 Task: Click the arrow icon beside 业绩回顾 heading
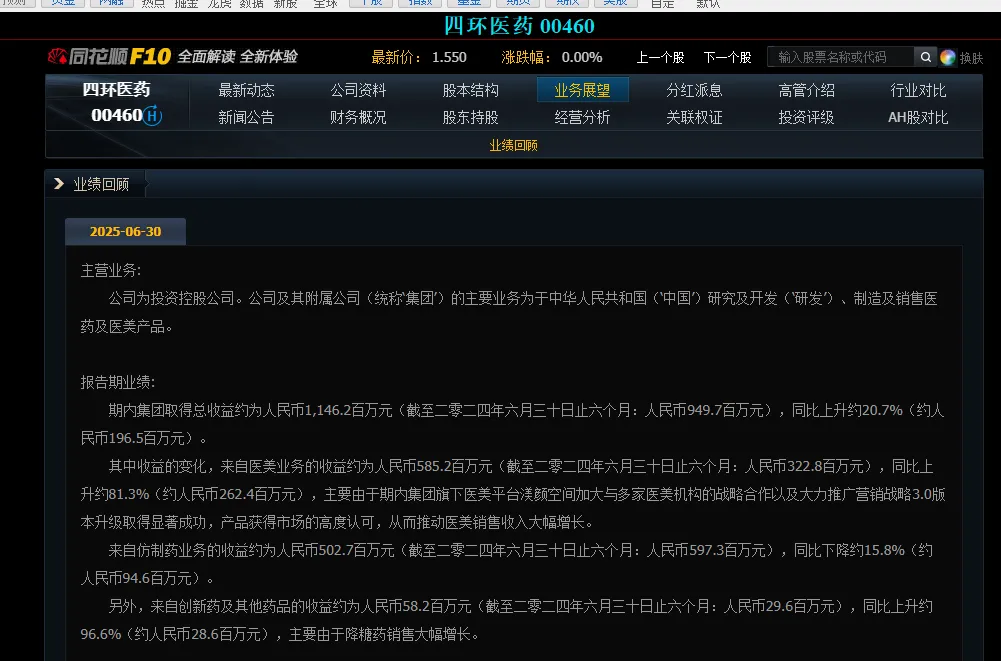coord(59,184)
